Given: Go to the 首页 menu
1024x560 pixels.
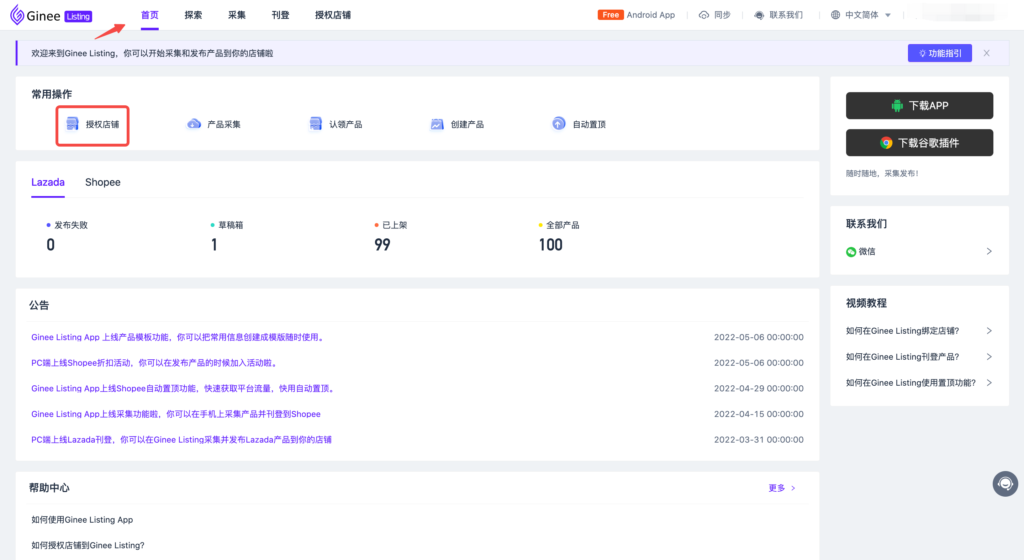Looking at the screenshot, I should [x=150, y=15].
